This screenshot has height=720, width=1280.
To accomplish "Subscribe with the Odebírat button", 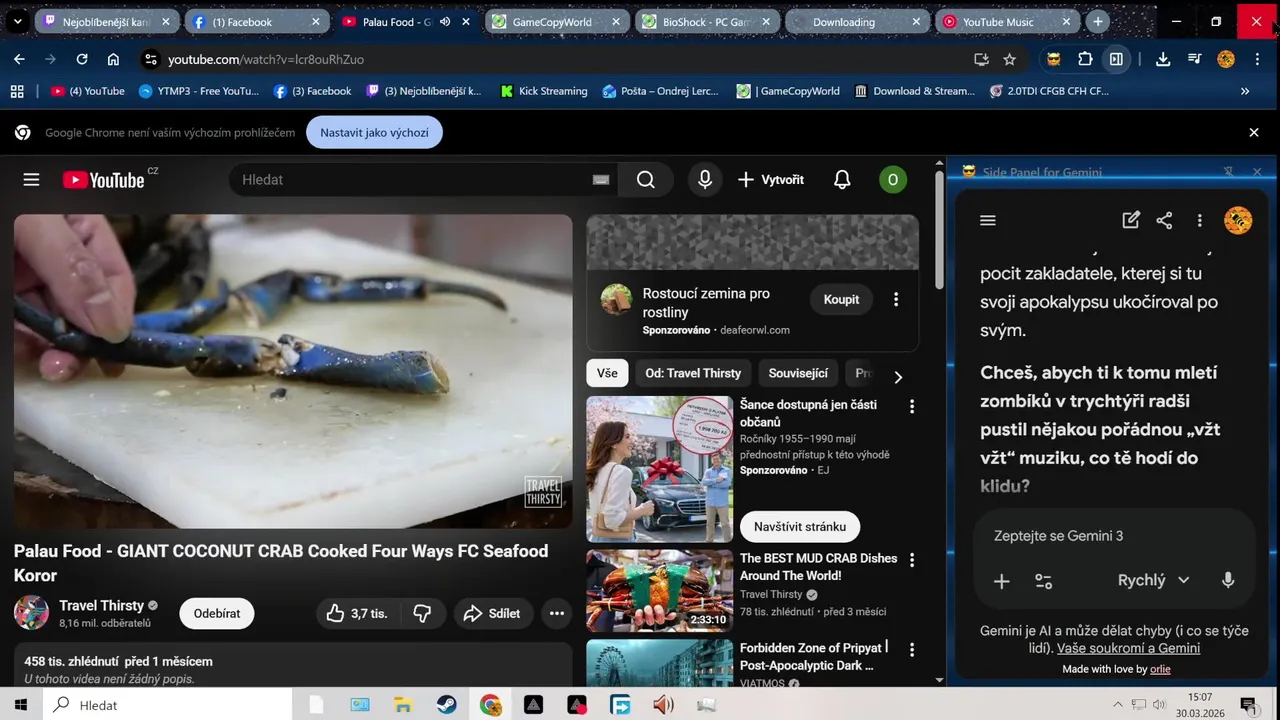I will pos(217,613).
